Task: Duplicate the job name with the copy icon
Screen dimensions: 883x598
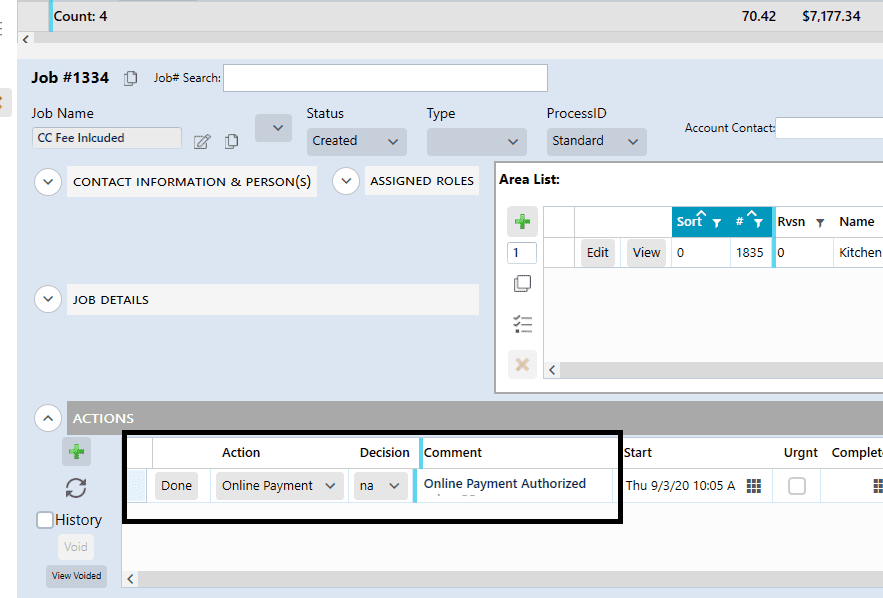Action: click(x=231, y=141)
